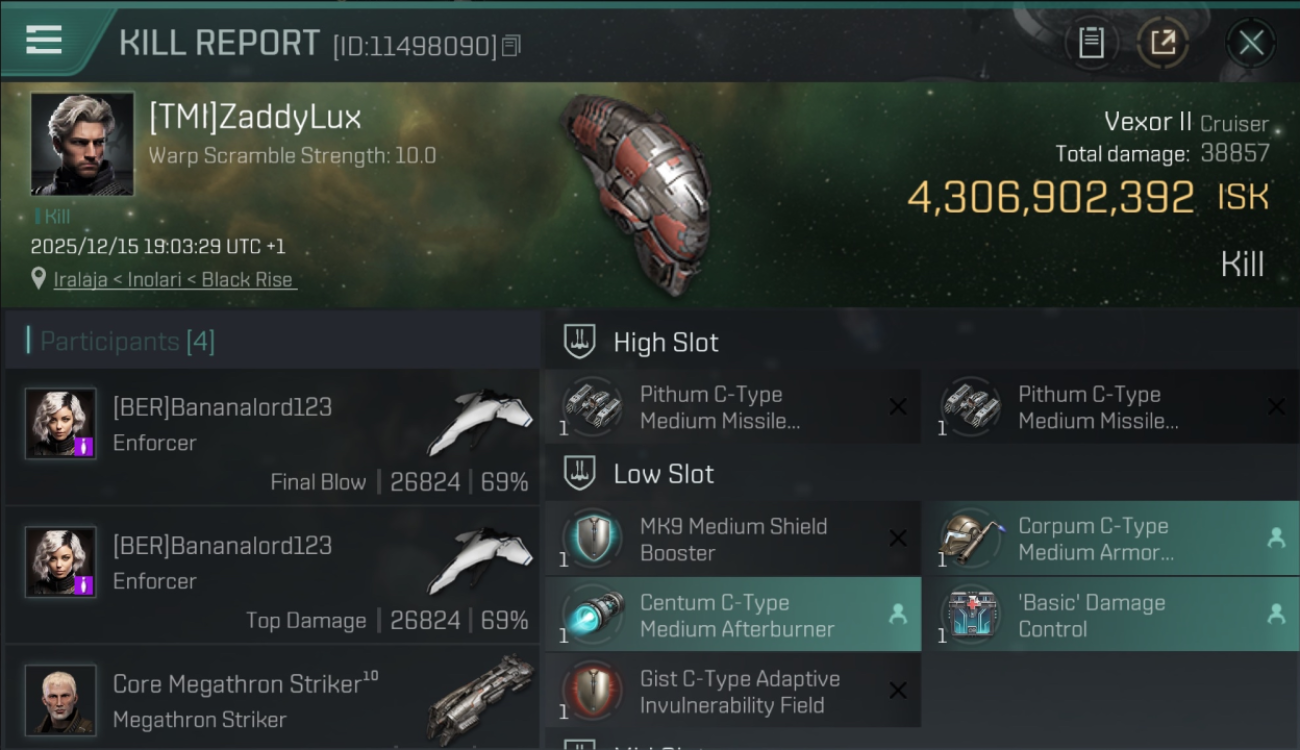Open Core Megathron Striker participant
This screenshot has height=750, width=1300.
click(x=272, y=698)
